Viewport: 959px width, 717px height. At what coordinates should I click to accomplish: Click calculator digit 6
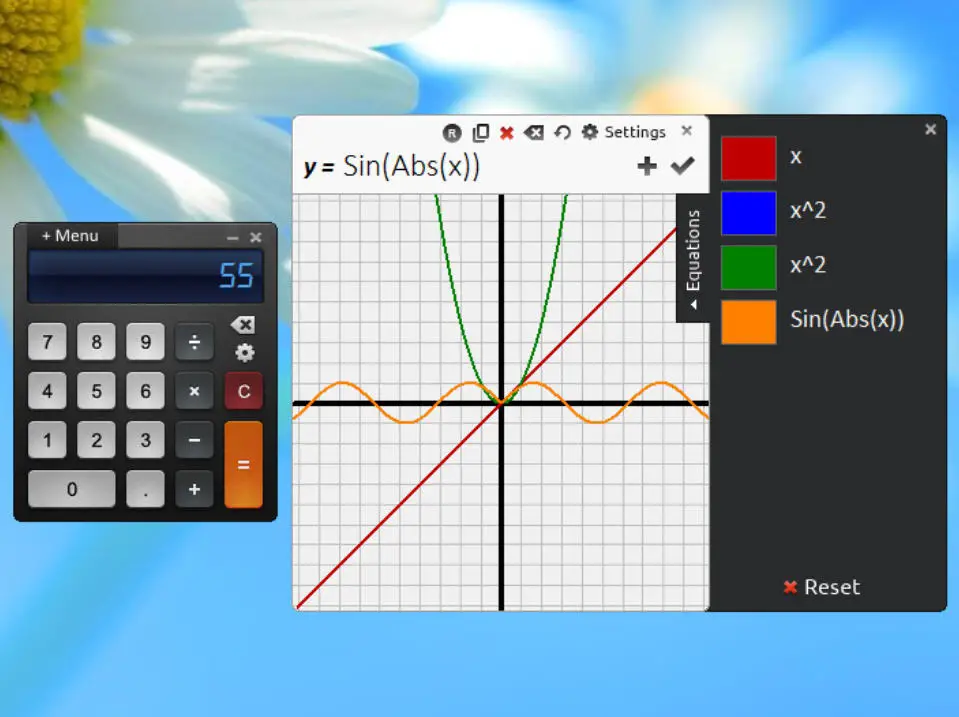[145, 391]
